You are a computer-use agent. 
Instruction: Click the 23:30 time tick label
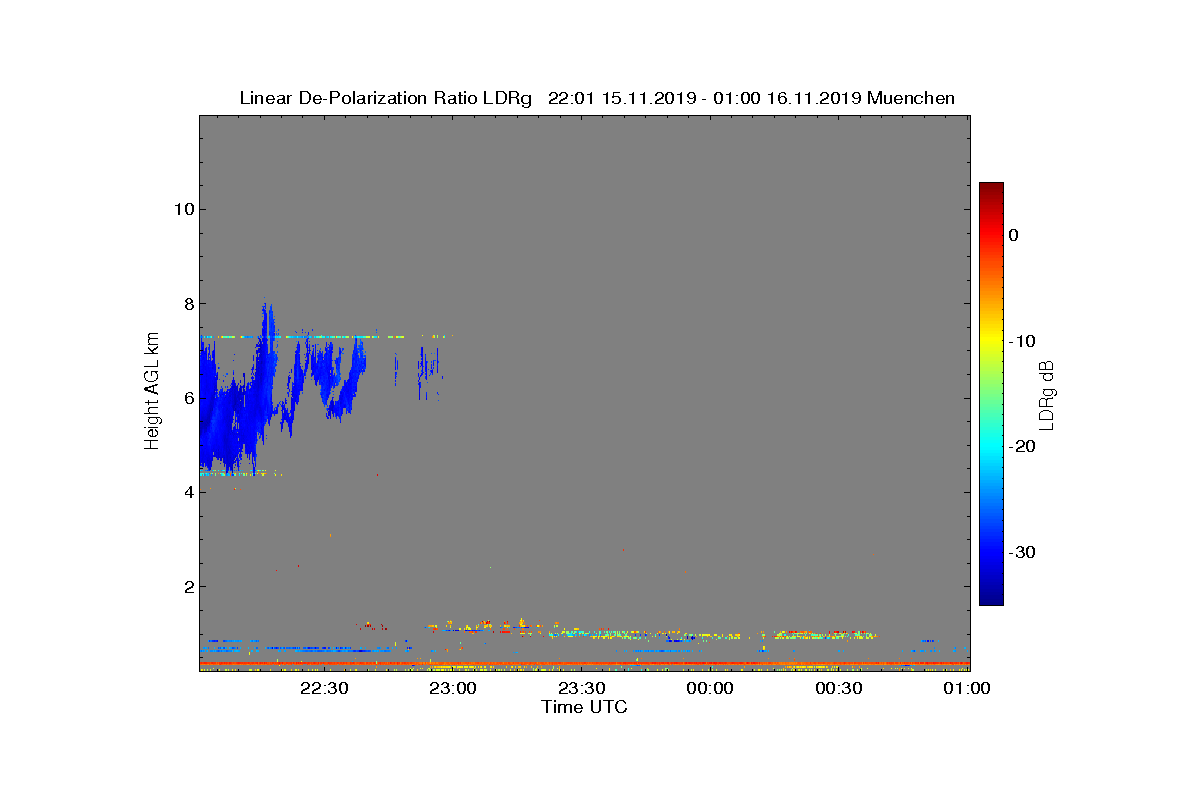581,688
